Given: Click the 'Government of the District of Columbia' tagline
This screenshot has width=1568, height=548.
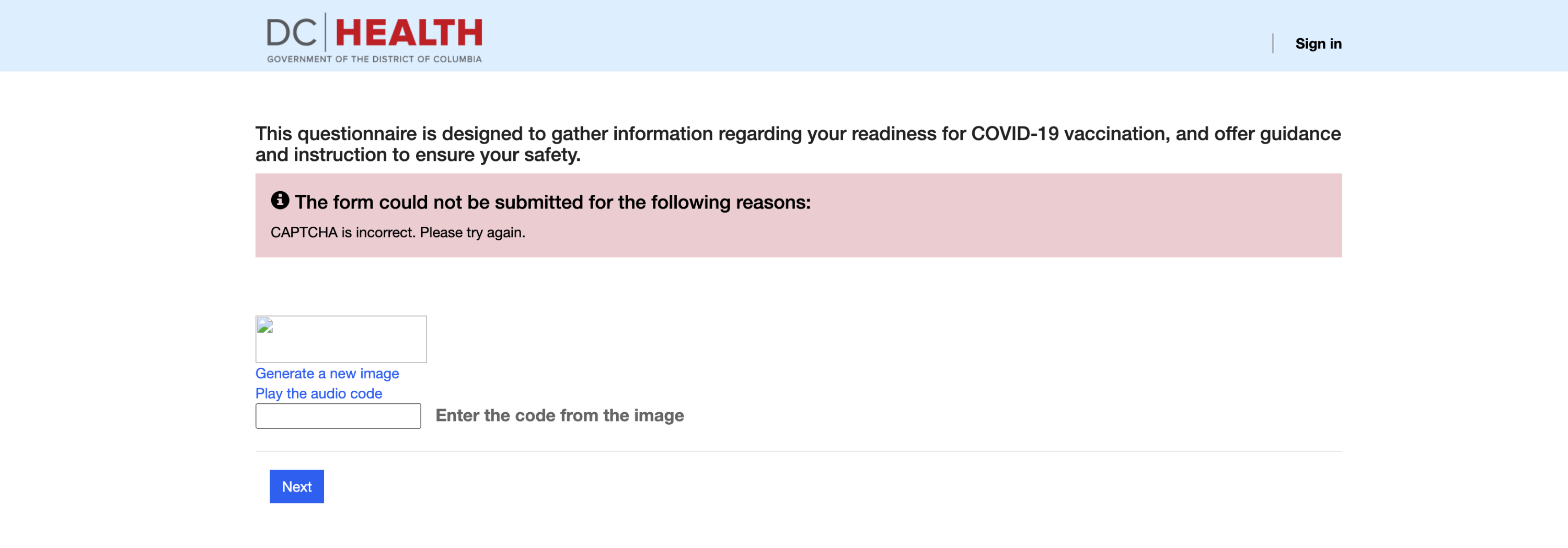Looking at the screenshot, I should (374, 59).
